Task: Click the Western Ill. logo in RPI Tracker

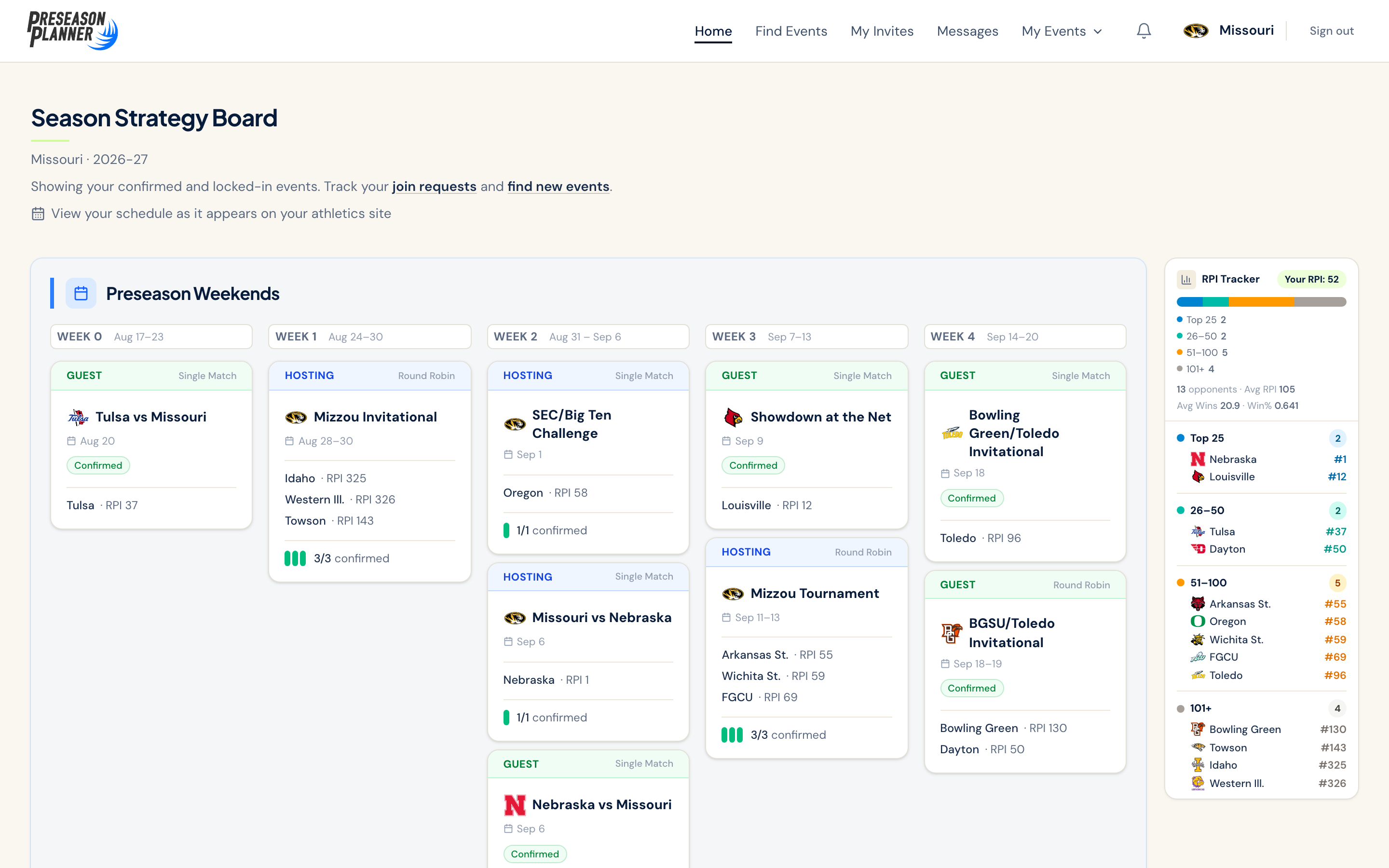Action: pos(1198,783)
